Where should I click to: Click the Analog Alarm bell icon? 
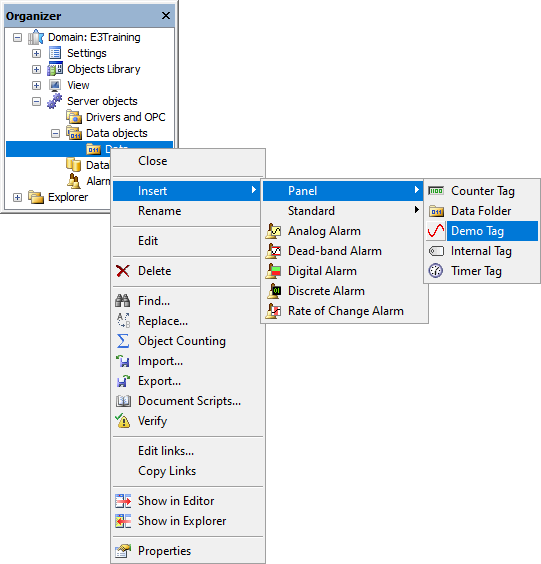273,231
